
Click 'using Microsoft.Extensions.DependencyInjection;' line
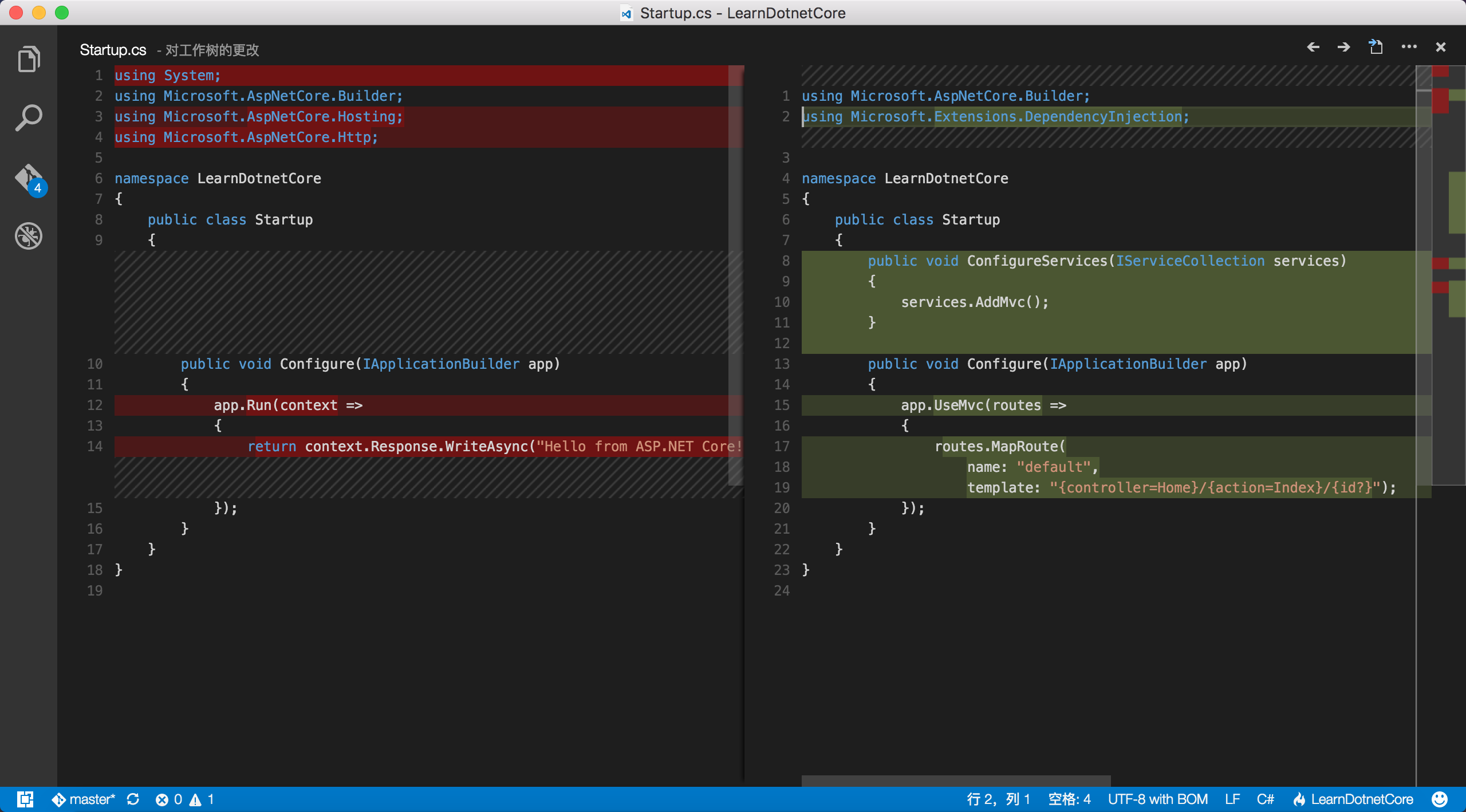tap(995, 117)
